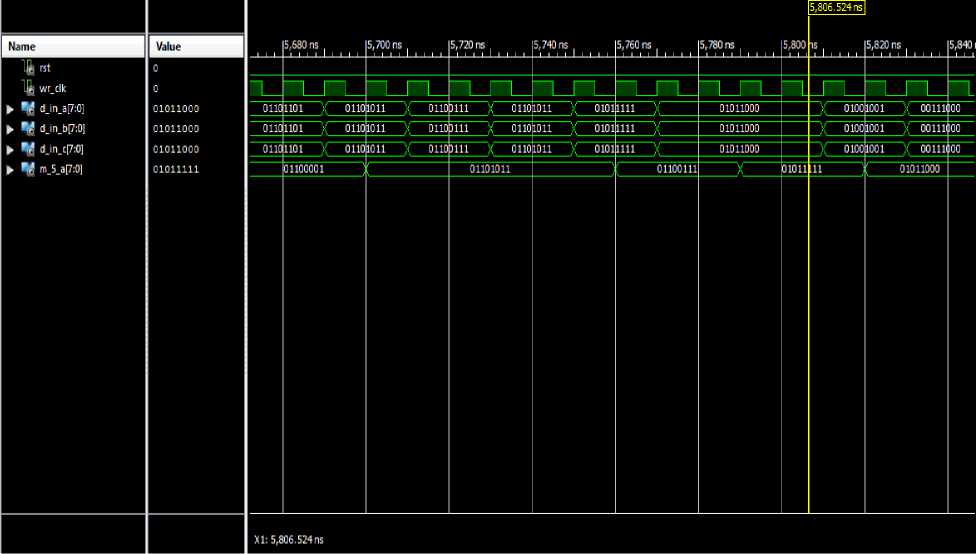Click the rst value 0

(156, 68)
